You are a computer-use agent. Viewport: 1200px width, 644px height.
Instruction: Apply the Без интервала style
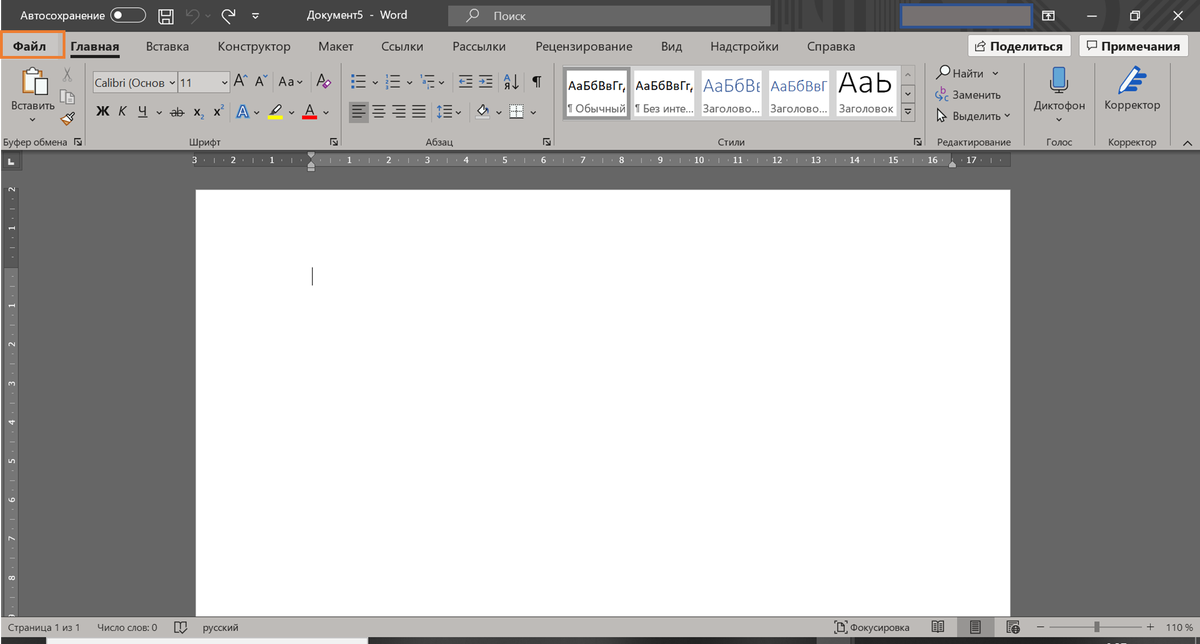(x=664, y=94)
